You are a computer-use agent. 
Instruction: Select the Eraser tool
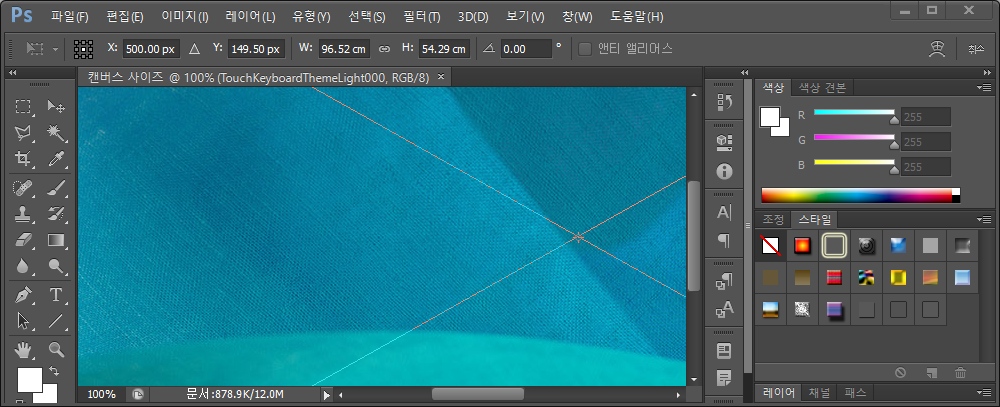click(24, 239)
